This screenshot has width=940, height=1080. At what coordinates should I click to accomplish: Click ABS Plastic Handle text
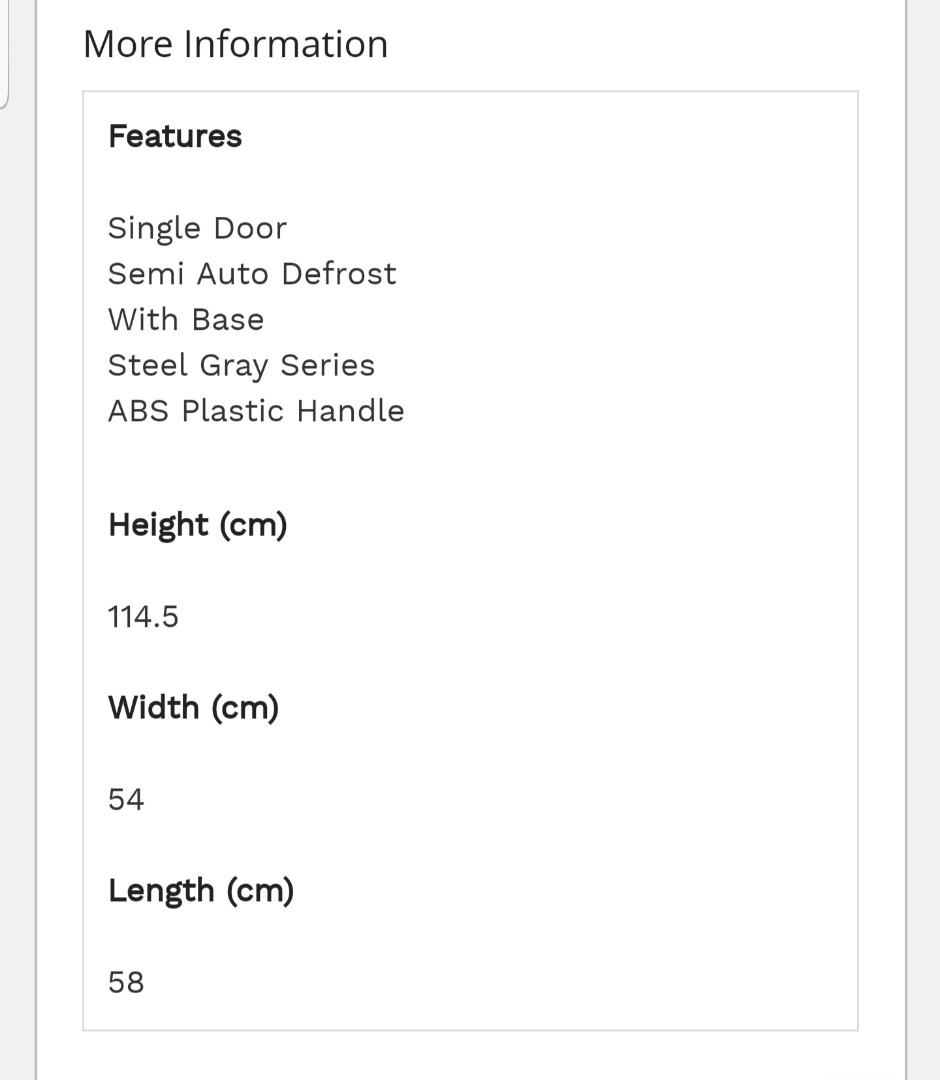pos(256,411)
